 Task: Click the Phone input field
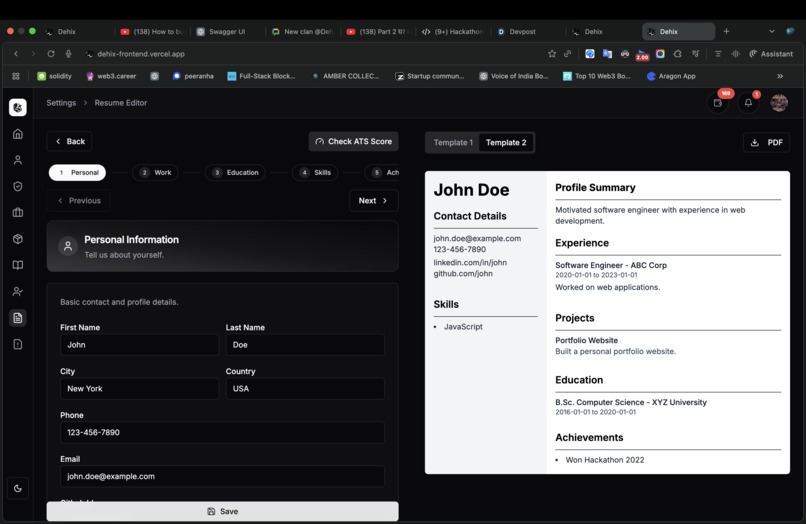click(222, 432)
